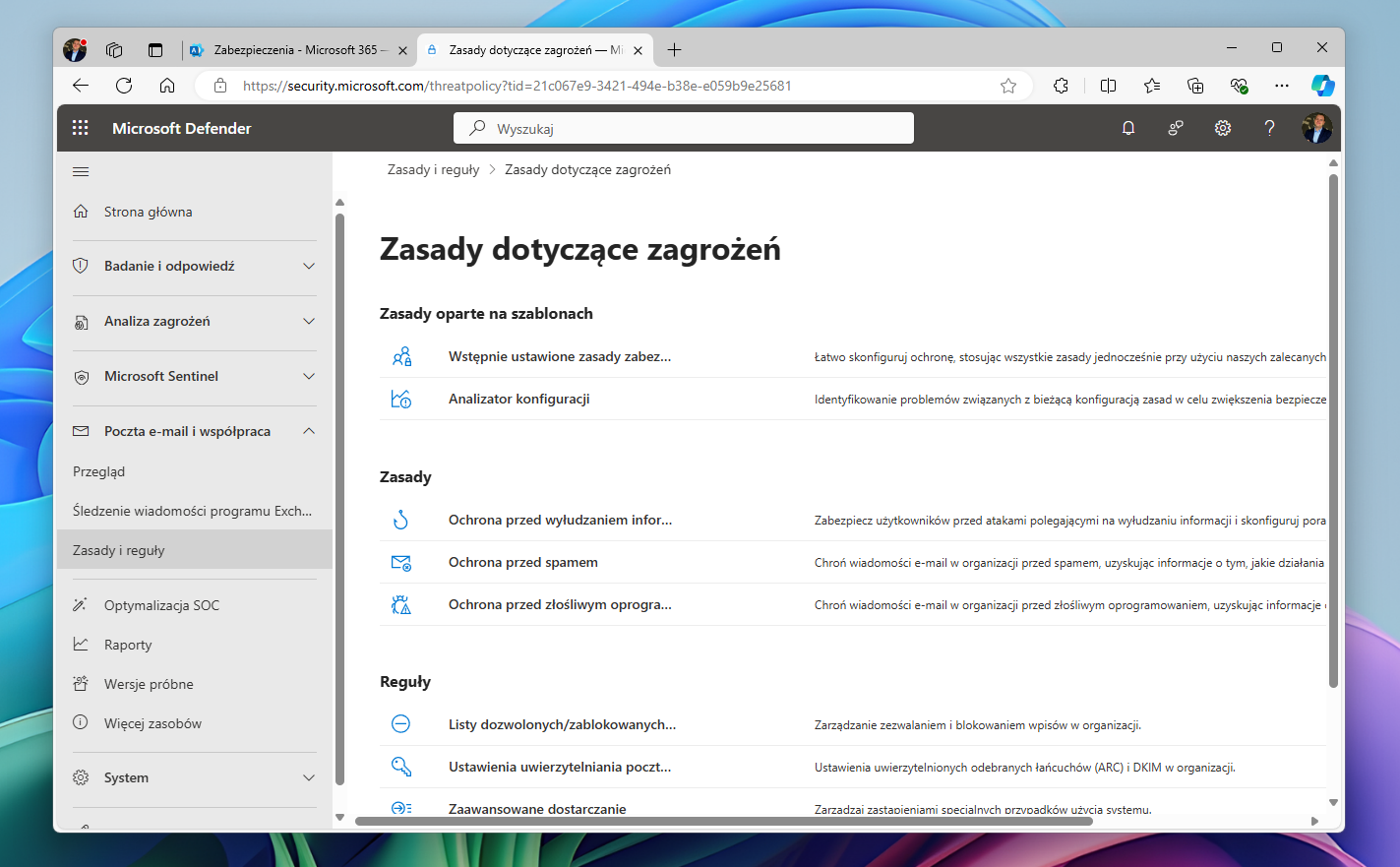Click the Więcej zasobów info icon

pos(81,722)
